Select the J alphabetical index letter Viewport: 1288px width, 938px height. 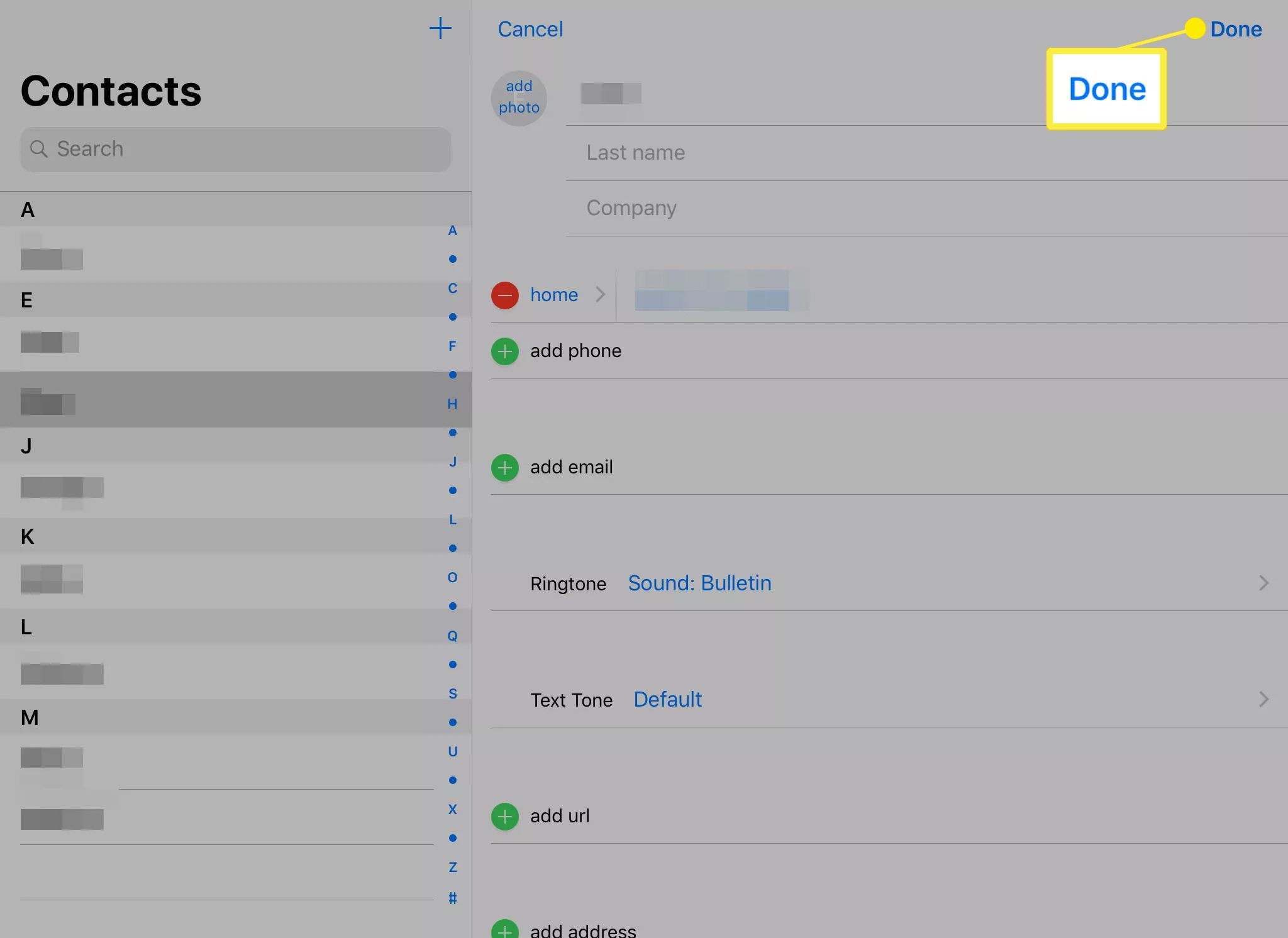452,462
